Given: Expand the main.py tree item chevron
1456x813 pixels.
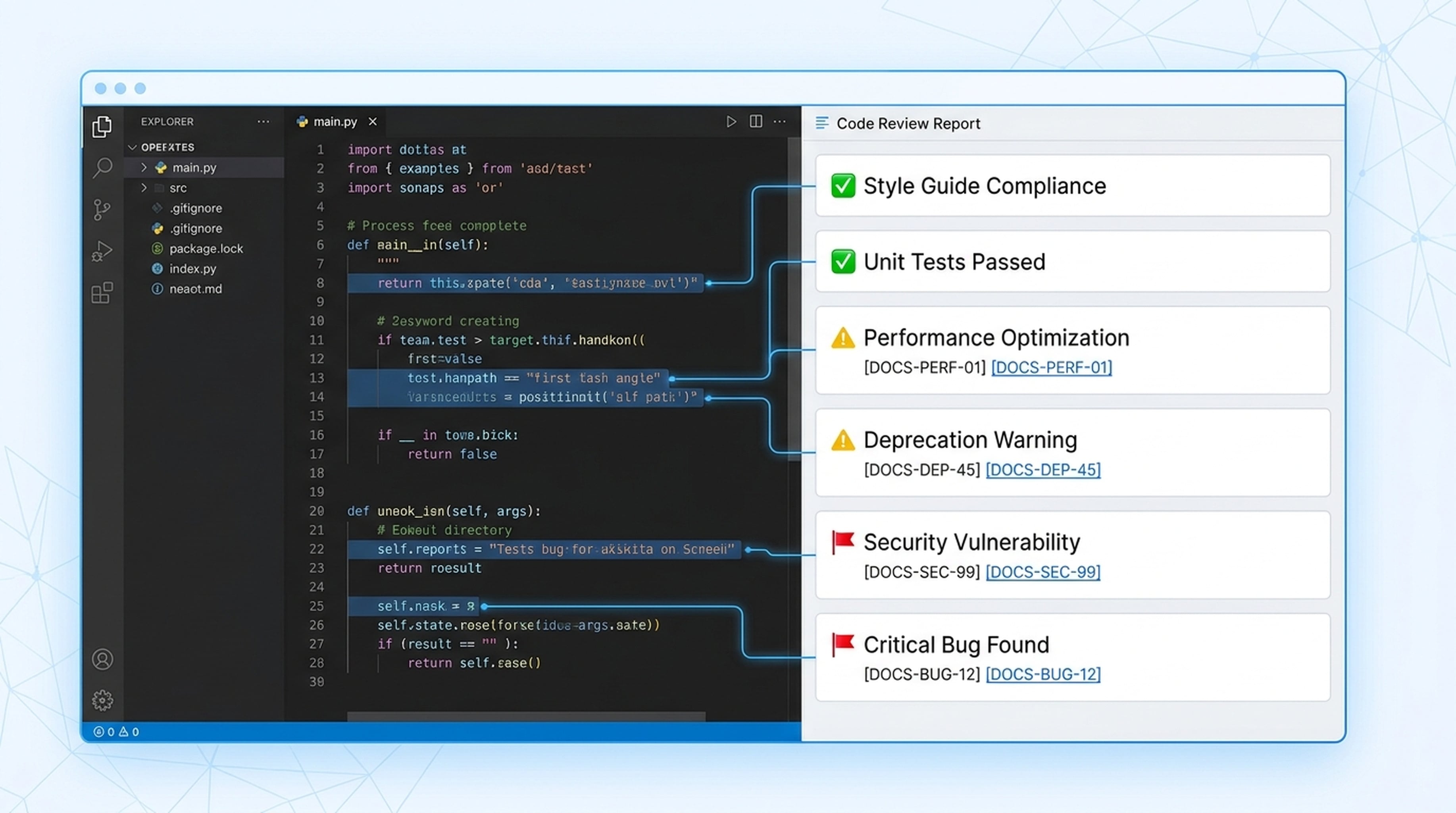Looking at the screenshot, I should pyautogui.click(x=144, y=168).
